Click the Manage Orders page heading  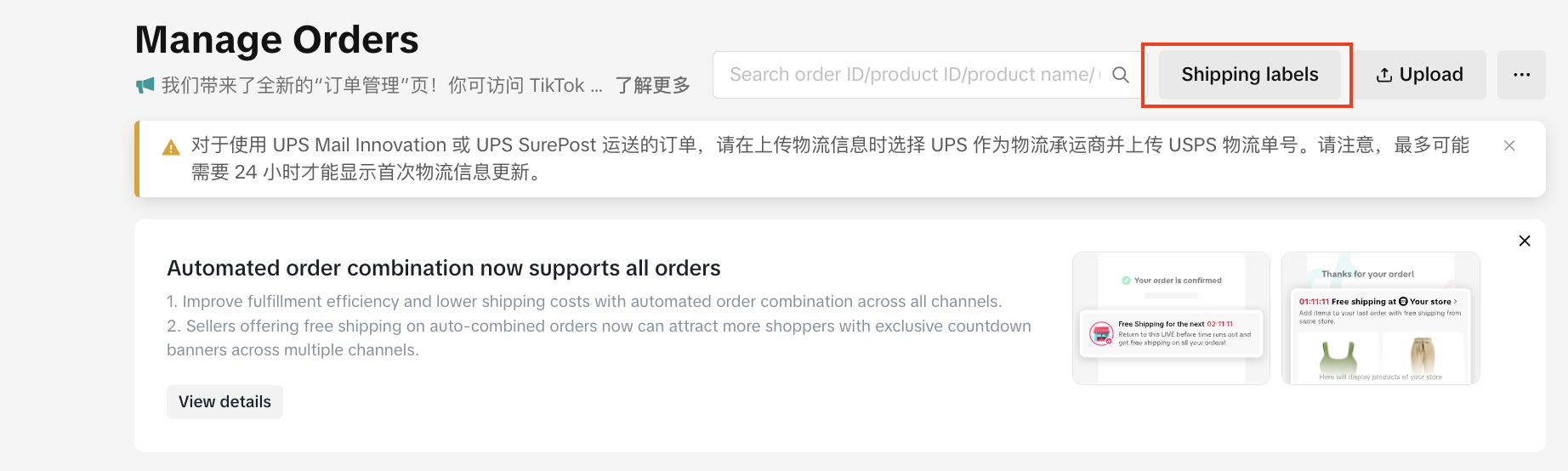point(276,40)
